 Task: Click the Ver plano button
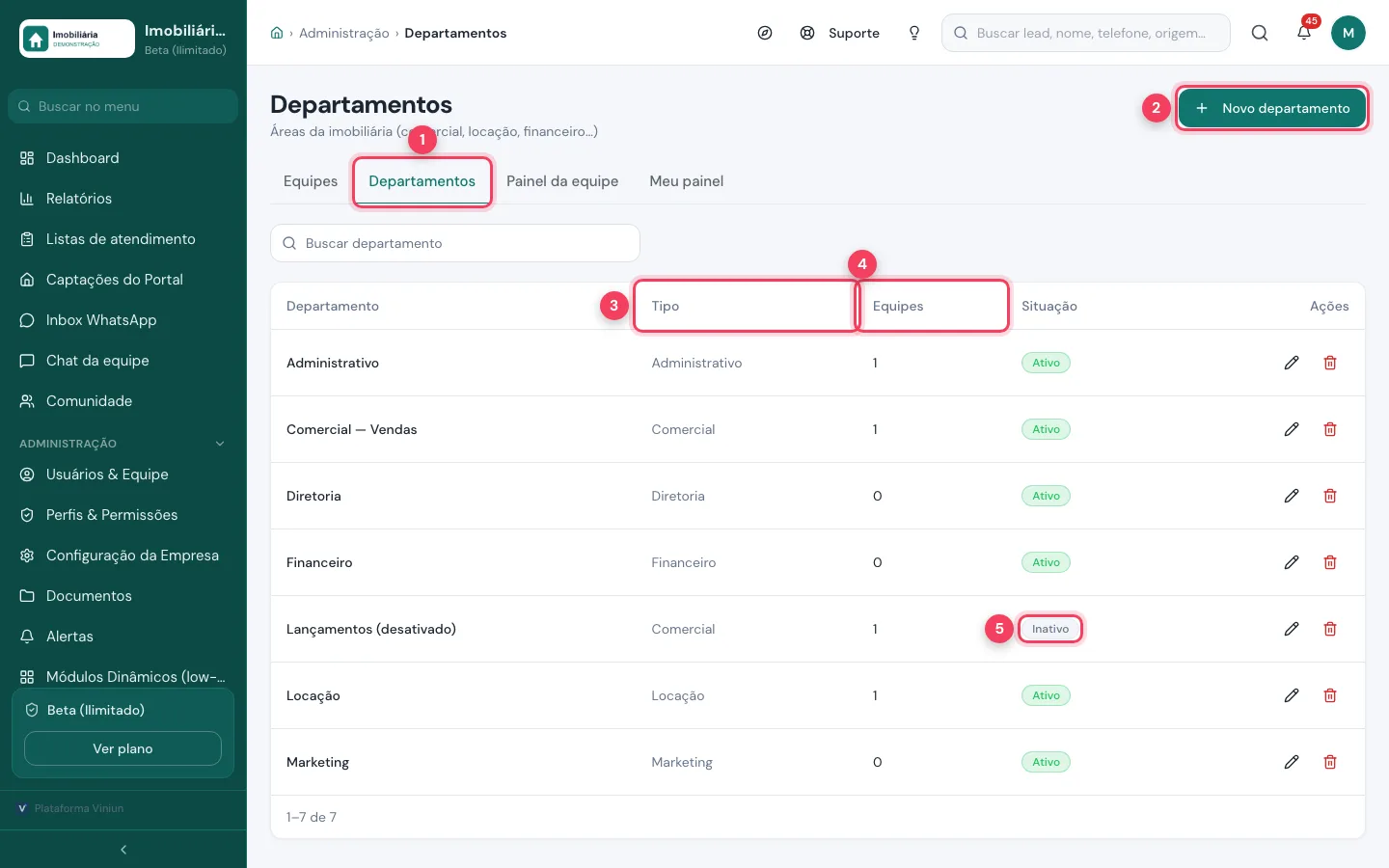pyautogui.click(x=123, y=748)
